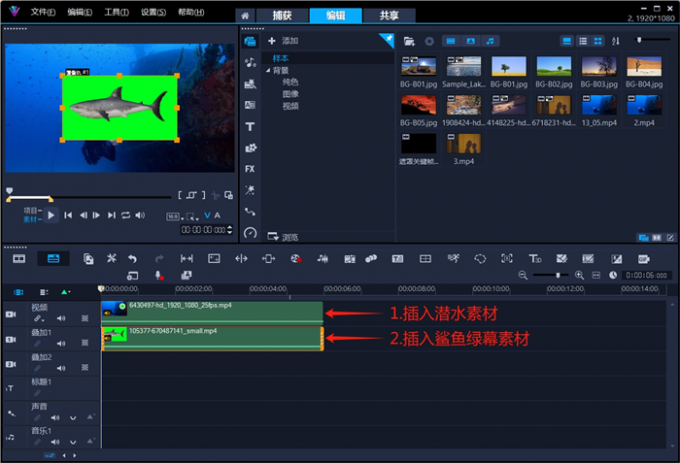This screenshot has height=463, width=680.
Task: Open the Color grading wheel icon
Action: click(x=296, y=259)
